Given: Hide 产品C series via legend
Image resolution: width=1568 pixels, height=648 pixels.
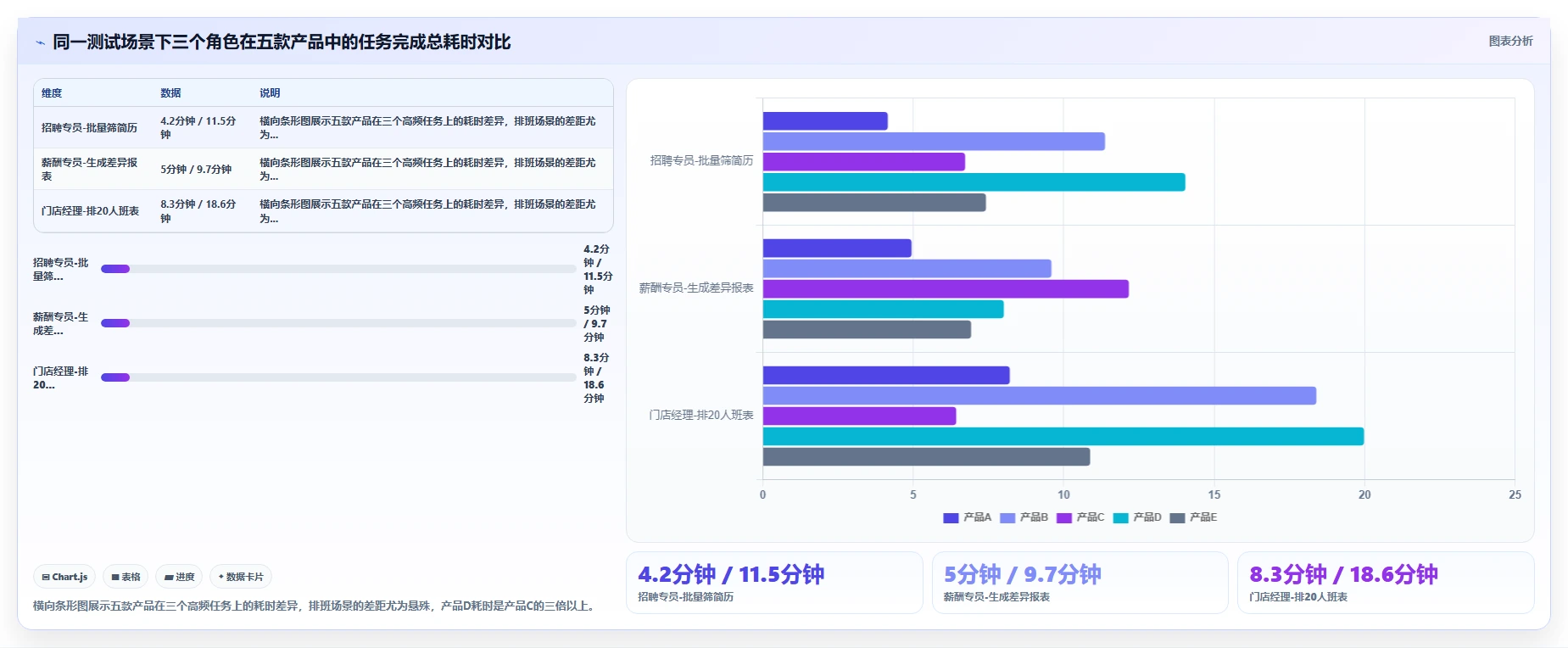Looking at the screenshot, I should point(1080,517).
